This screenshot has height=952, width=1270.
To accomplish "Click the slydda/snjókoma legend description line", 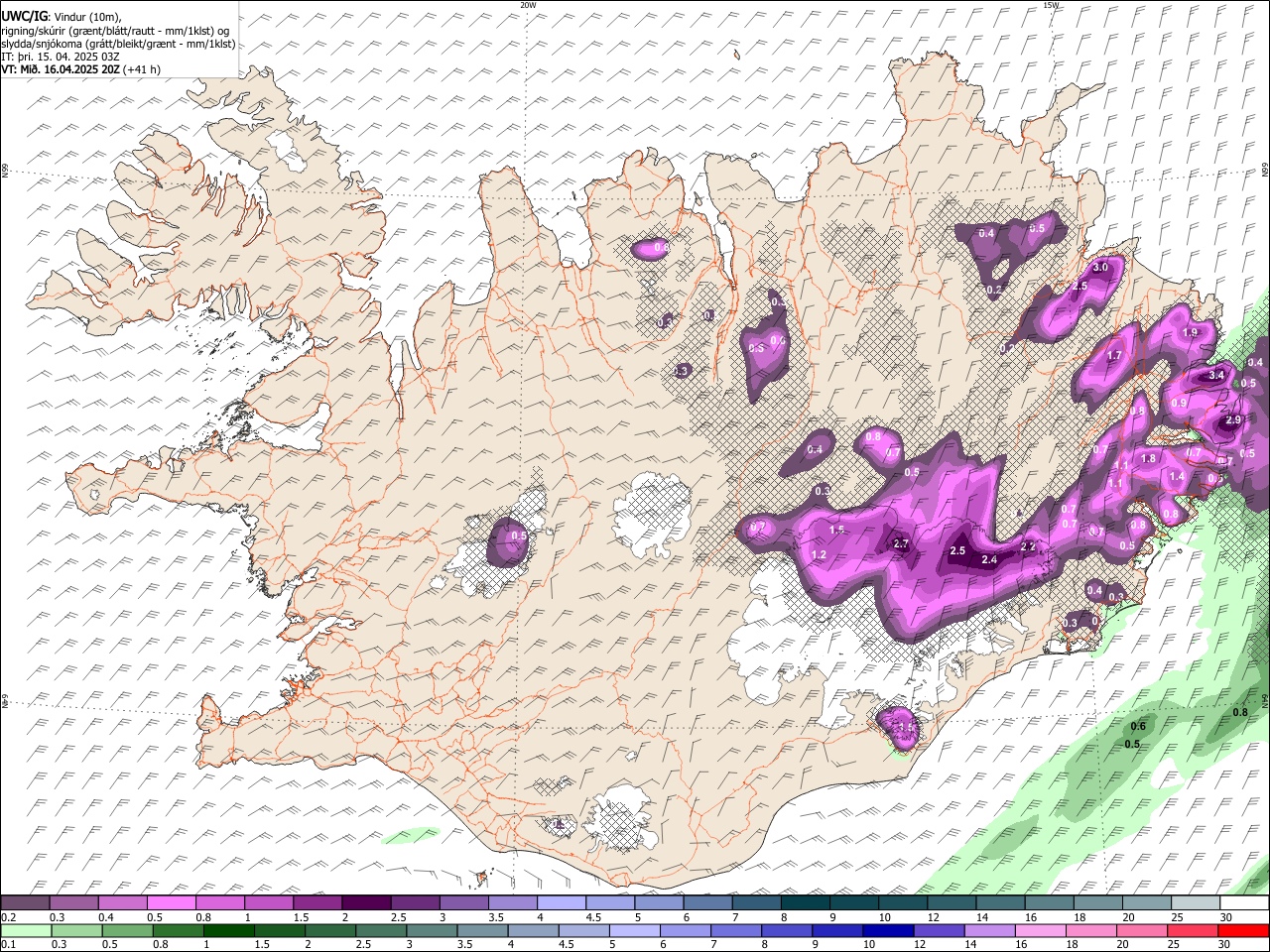I will (118, 44).
